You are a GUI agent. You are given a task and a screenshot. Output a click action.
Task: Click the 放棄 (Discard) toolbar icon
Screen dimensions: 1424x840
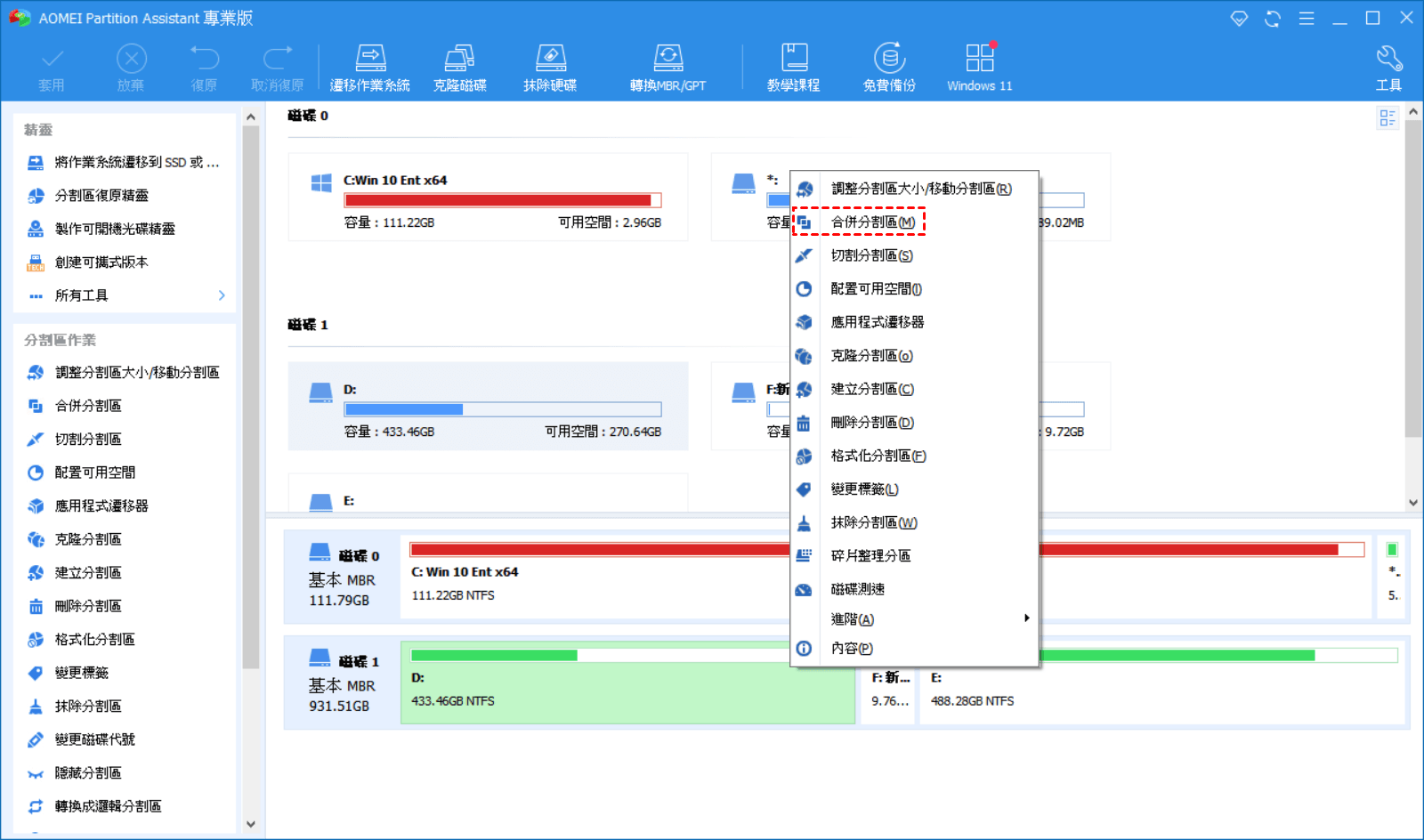pyautogui.click(x=131, y=68)
